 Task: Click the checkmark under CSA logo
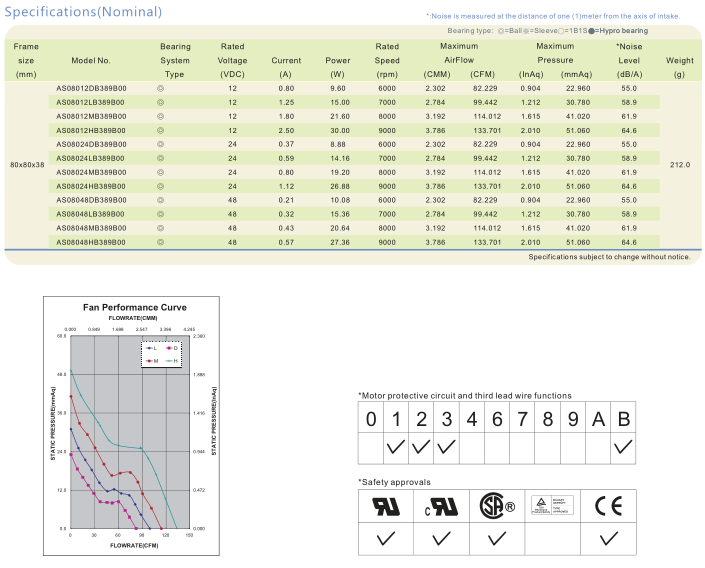497,538
